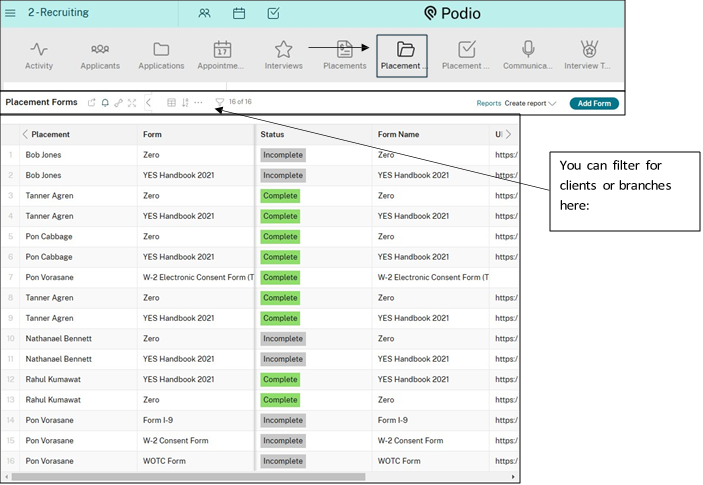Click Tanner Agren in row 9
Screen dimensions: 703x485
[x=49, y=318]
